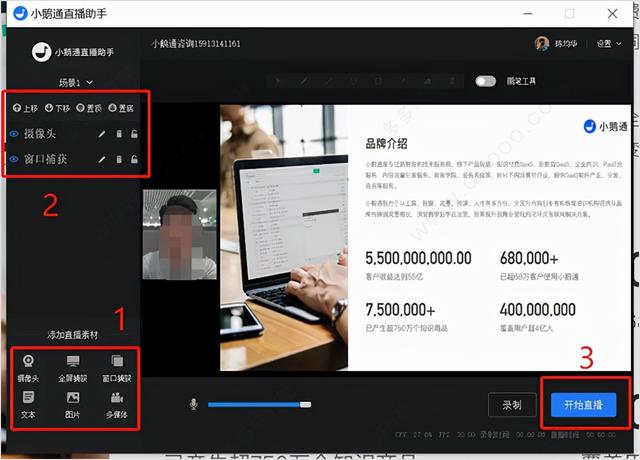Hide the 窗口捕获 layer with its eye icon
This screenshot has height=460, width=640.
(x=14, y=159)
